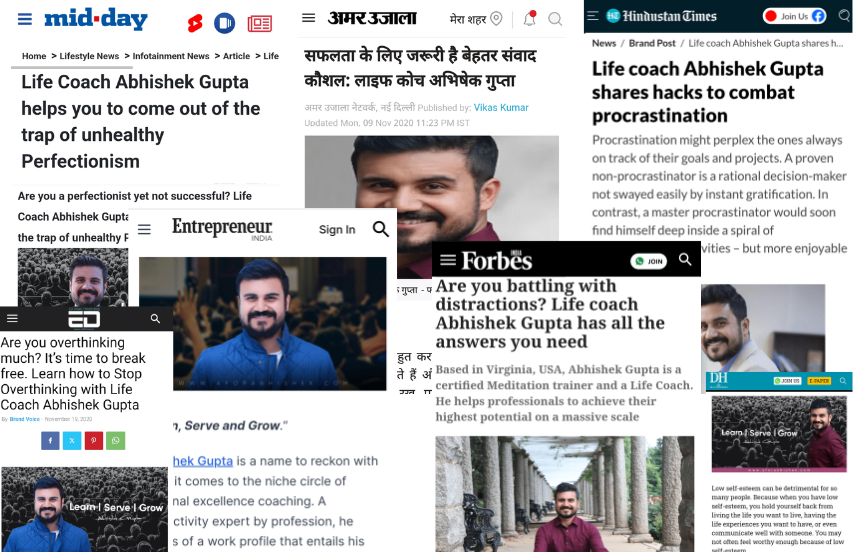Click the Forbes JOIN WhatsApp button
Image resolution: width=864 pixels, height=552 pixels.
pos(649,261)
